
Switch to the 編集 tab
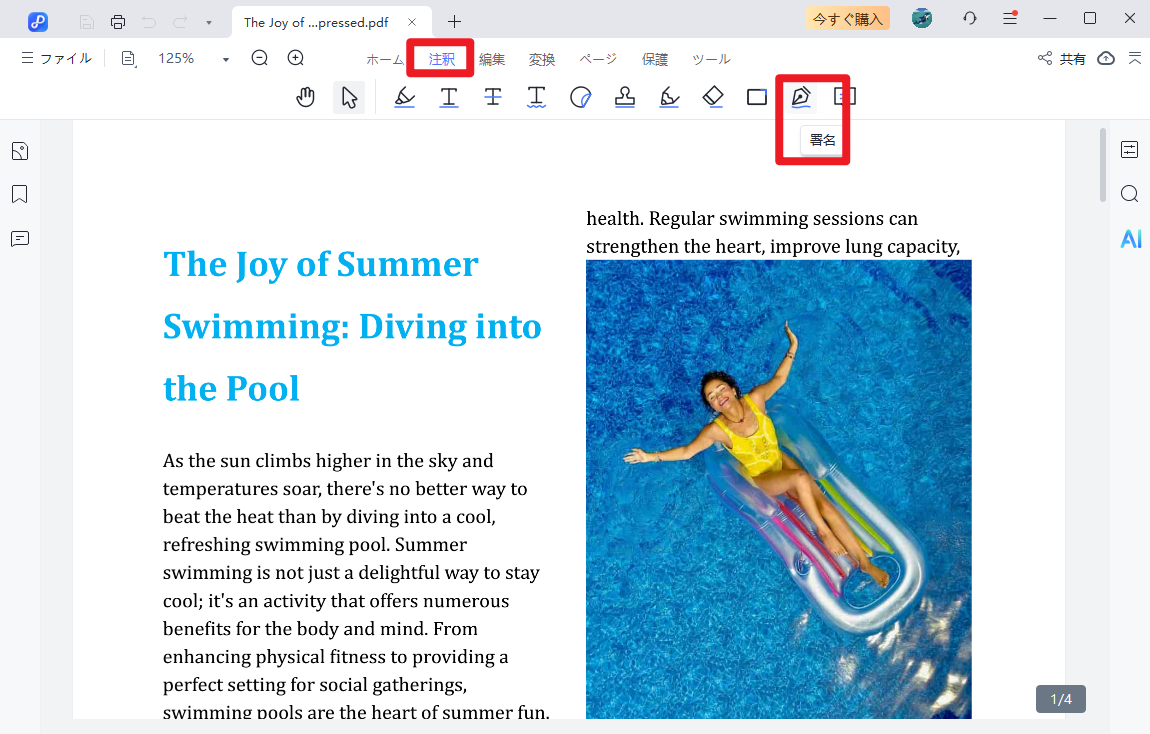coord(492,60)
